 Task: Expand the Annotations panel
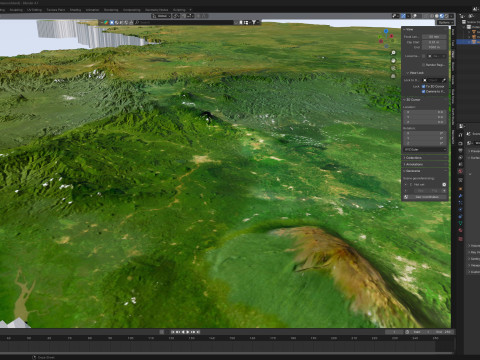[x=425, y=164]
